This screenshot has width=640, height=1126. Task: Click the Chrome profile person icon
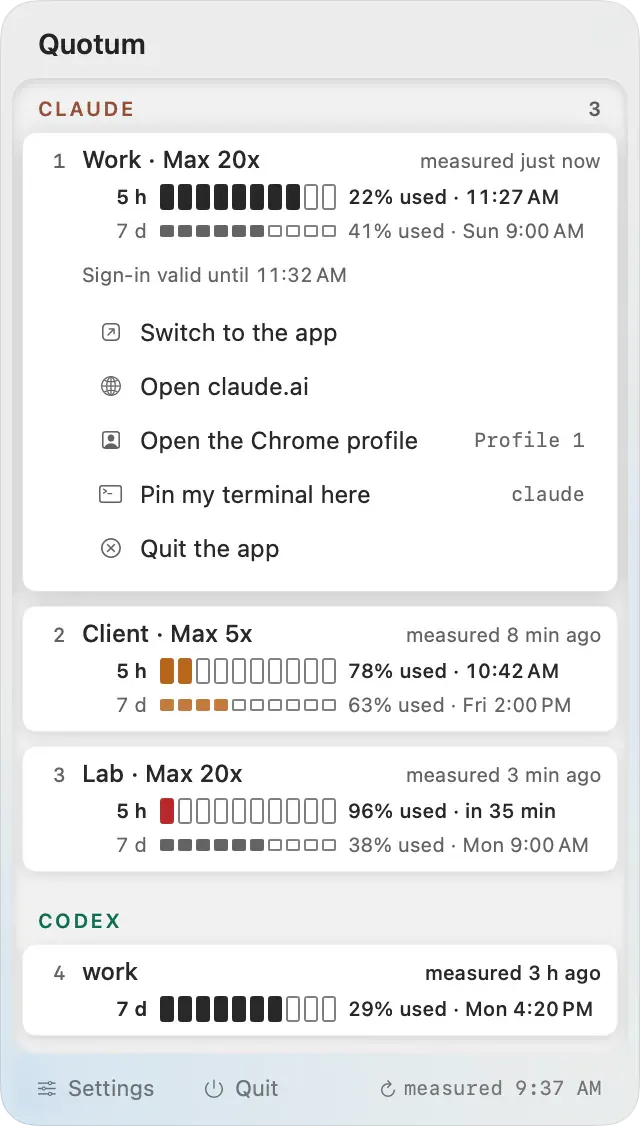tap(111, 440)
